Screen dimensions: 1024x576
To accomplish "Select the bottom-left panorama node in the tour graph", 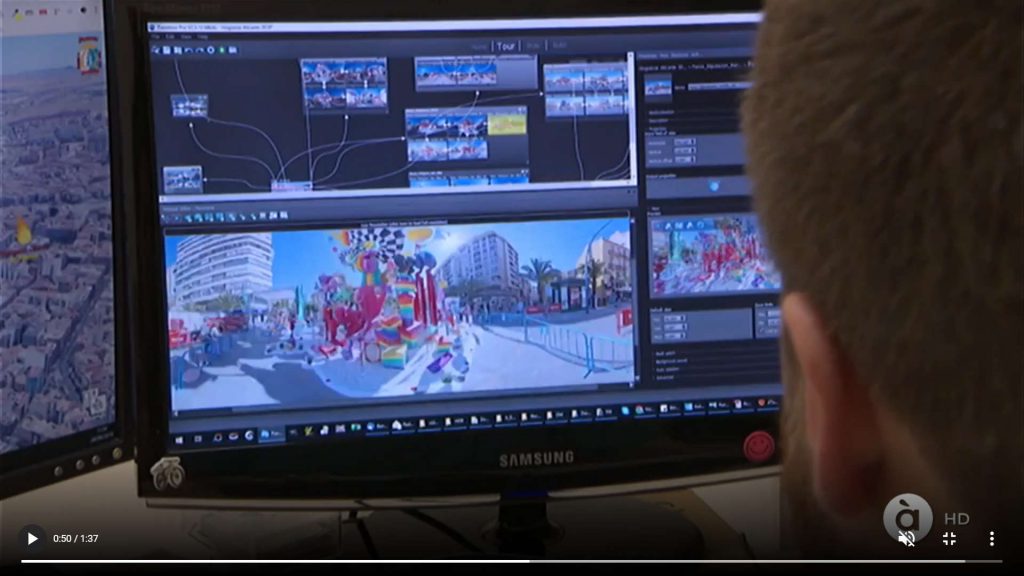I will pyautogui.click(x=182, y=179).
